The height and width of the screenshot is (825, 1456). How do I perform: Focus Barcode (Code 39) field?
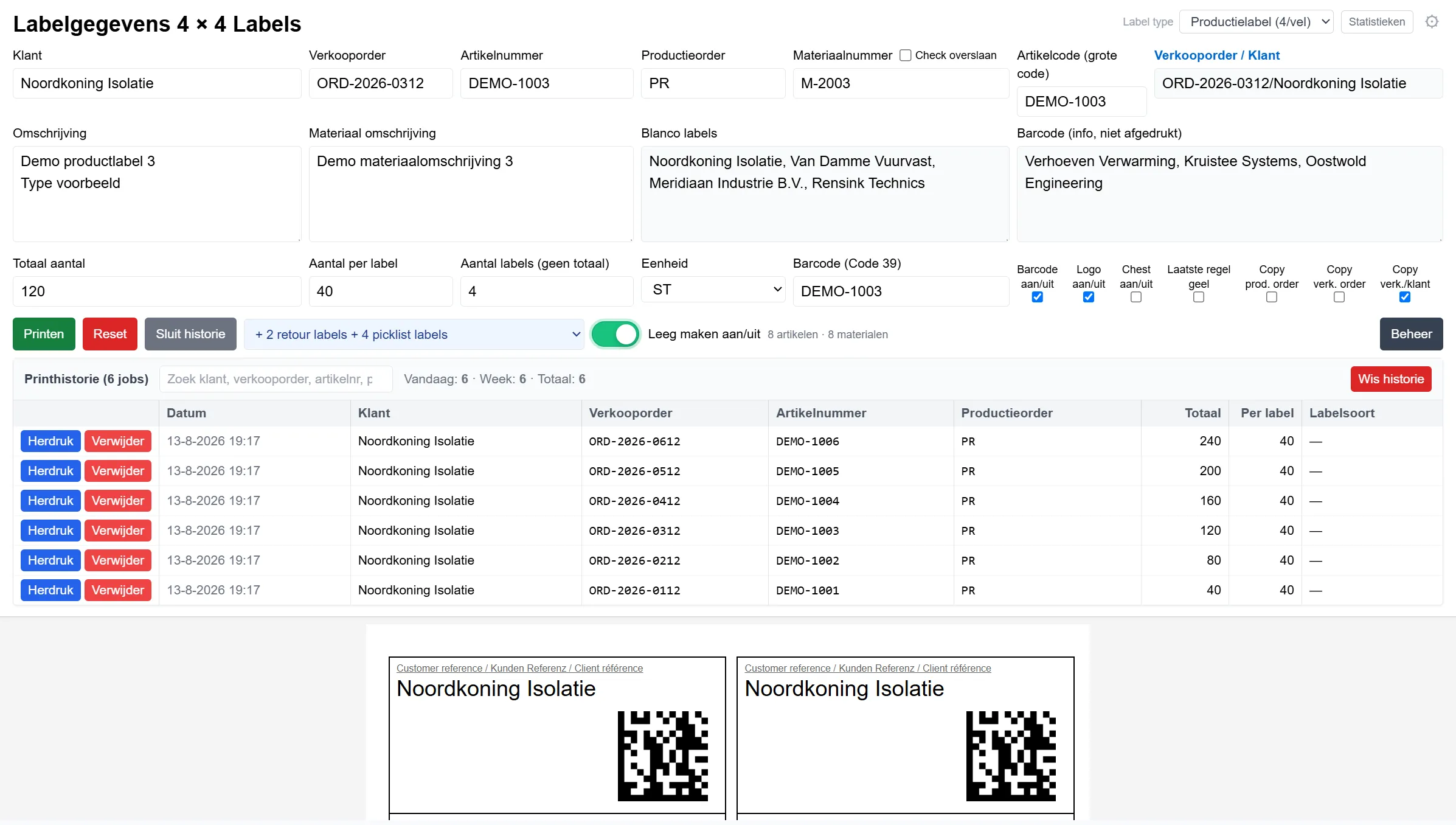tap(901, 291)
